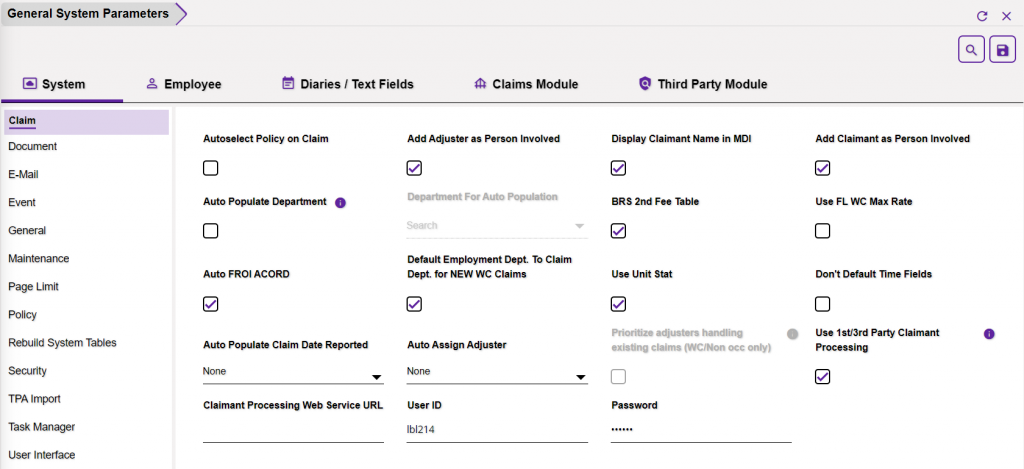
Task: Enable Autoselect Policy on Claim checkbox
Action: pyautogui.click(x=210, y=168)
